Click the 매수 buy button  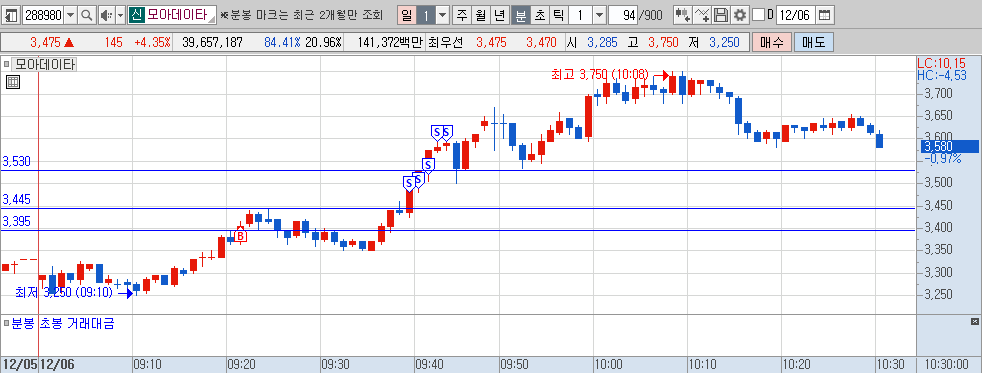772,43
